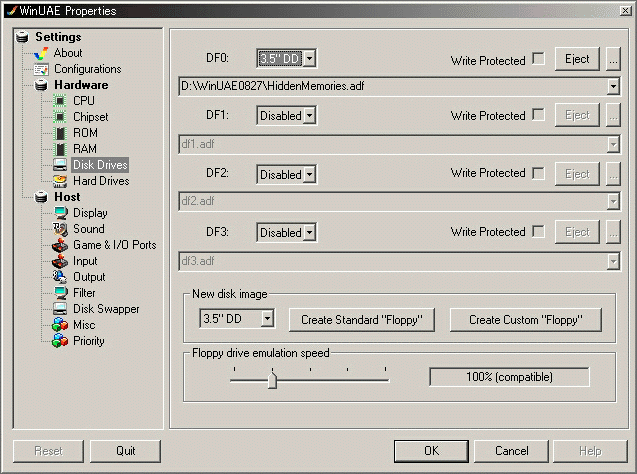Image resolution: width=637 pixels, height=474 pixels.
Task: Check Write Protected for DF3
Action: point(538,231)
